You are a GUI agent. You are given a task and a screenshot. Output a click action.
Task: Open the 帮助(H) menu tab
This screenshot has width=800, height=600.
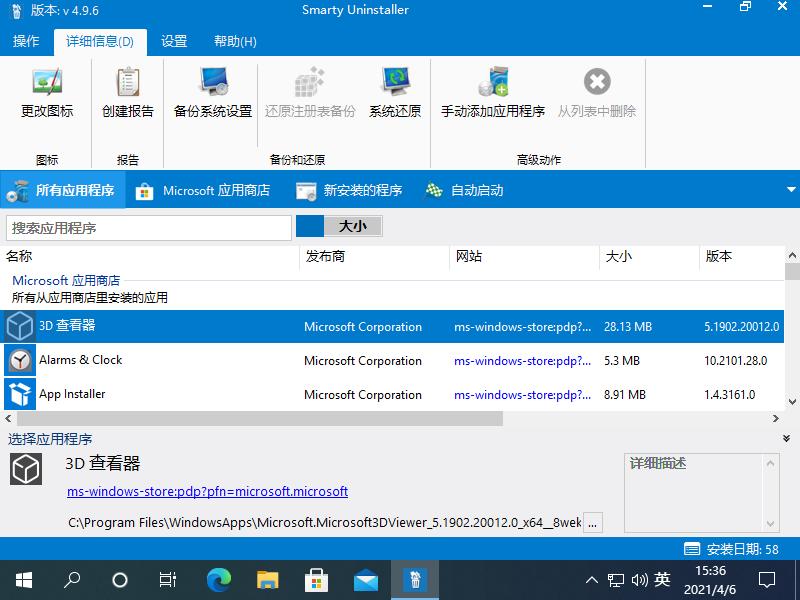coord(235,41)
